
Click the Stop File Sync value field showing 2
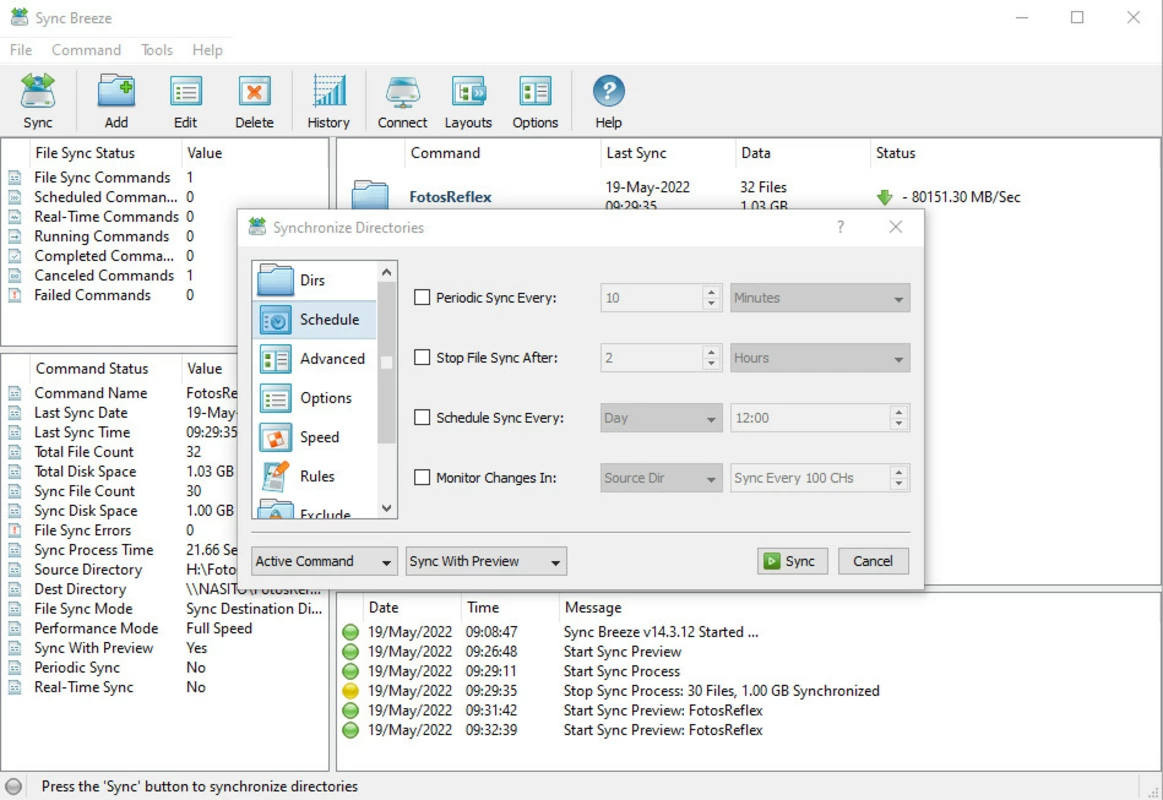click(x=651, y=358)
